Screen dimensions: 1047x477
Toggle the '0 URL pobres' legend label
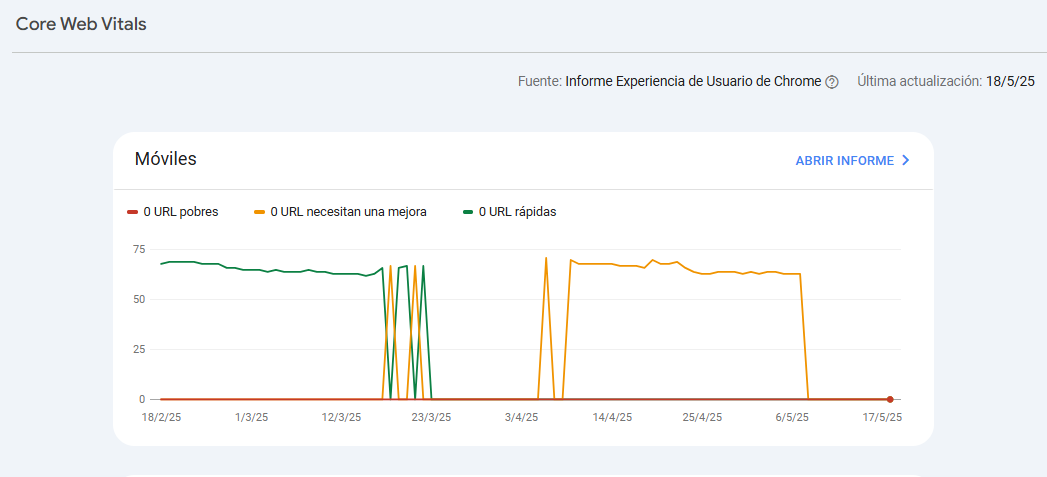coord(180,212)
